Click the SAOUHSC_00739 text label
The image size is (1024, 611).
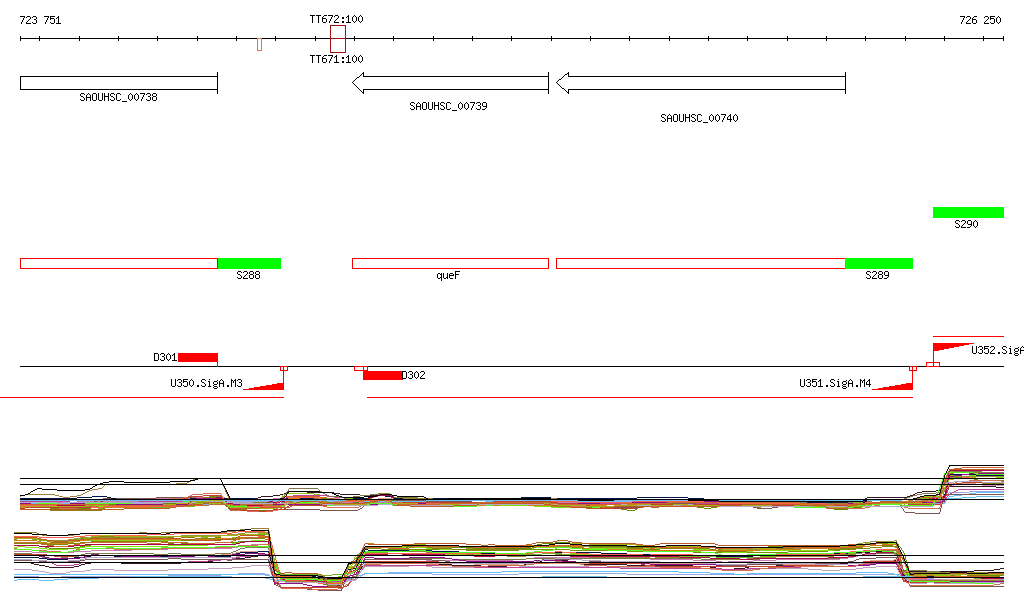[448, 105]
